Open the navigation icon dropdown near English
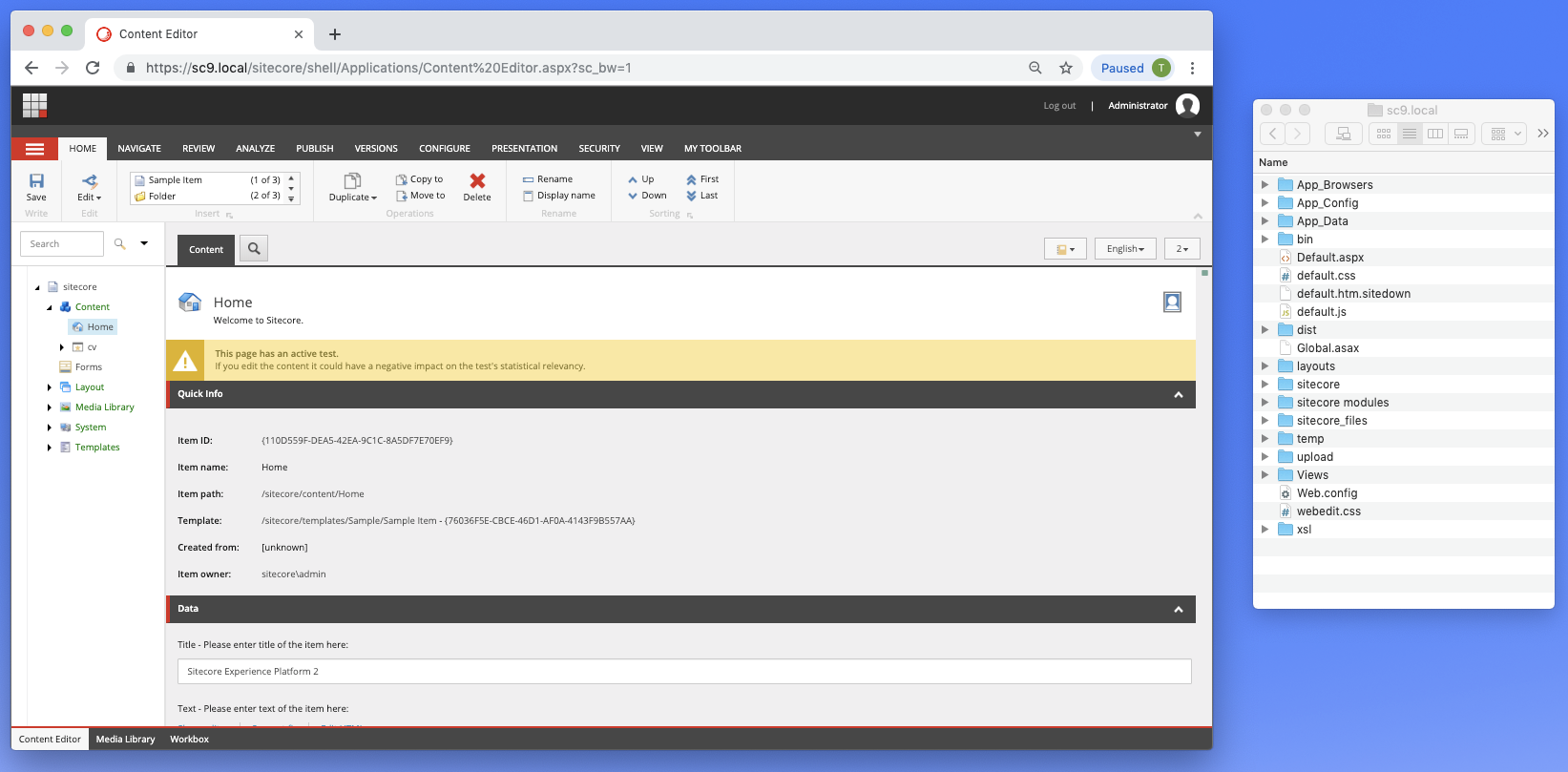The image size is (1568, 772). [x=1065, y=249]
